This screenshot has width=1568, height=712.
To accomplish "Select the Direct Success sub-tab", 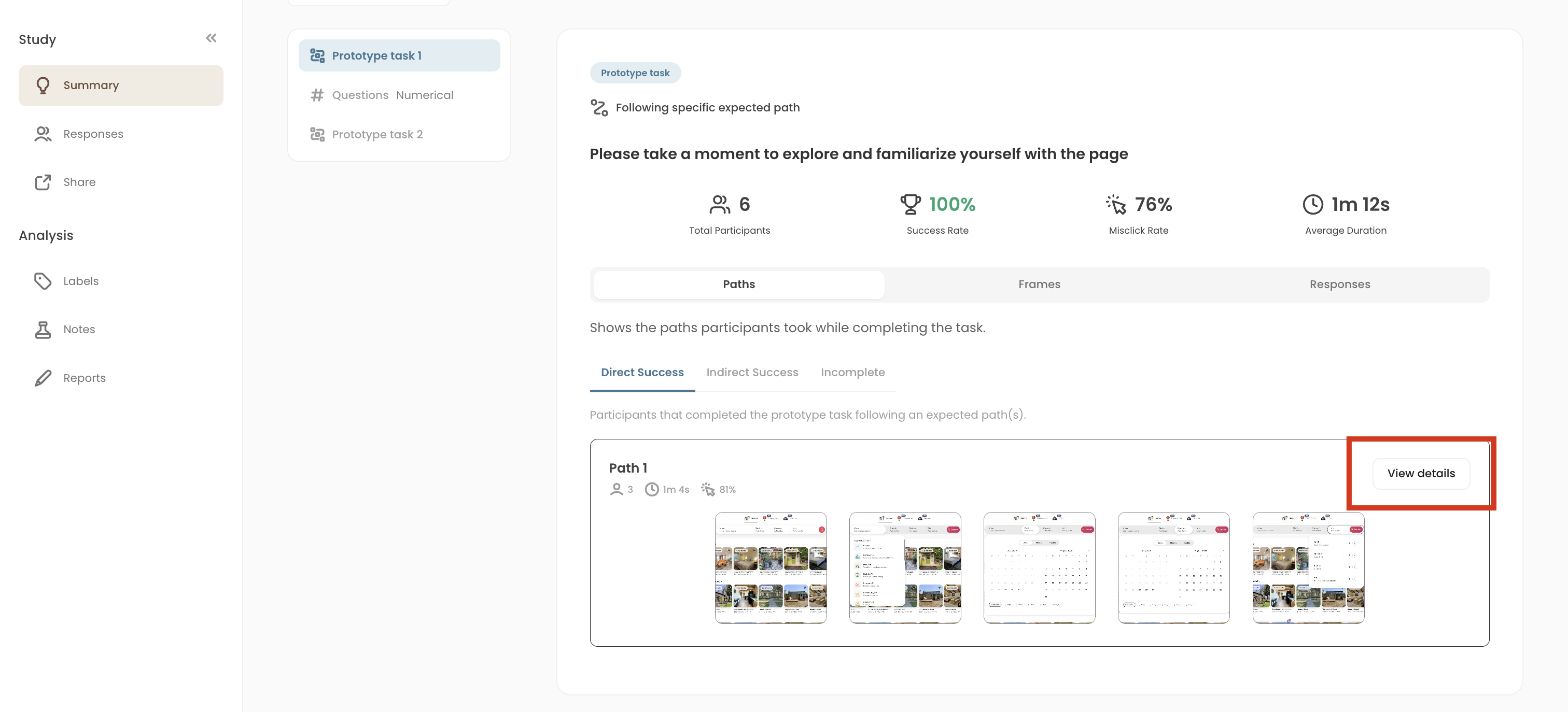I will click(x=642, y=373).
